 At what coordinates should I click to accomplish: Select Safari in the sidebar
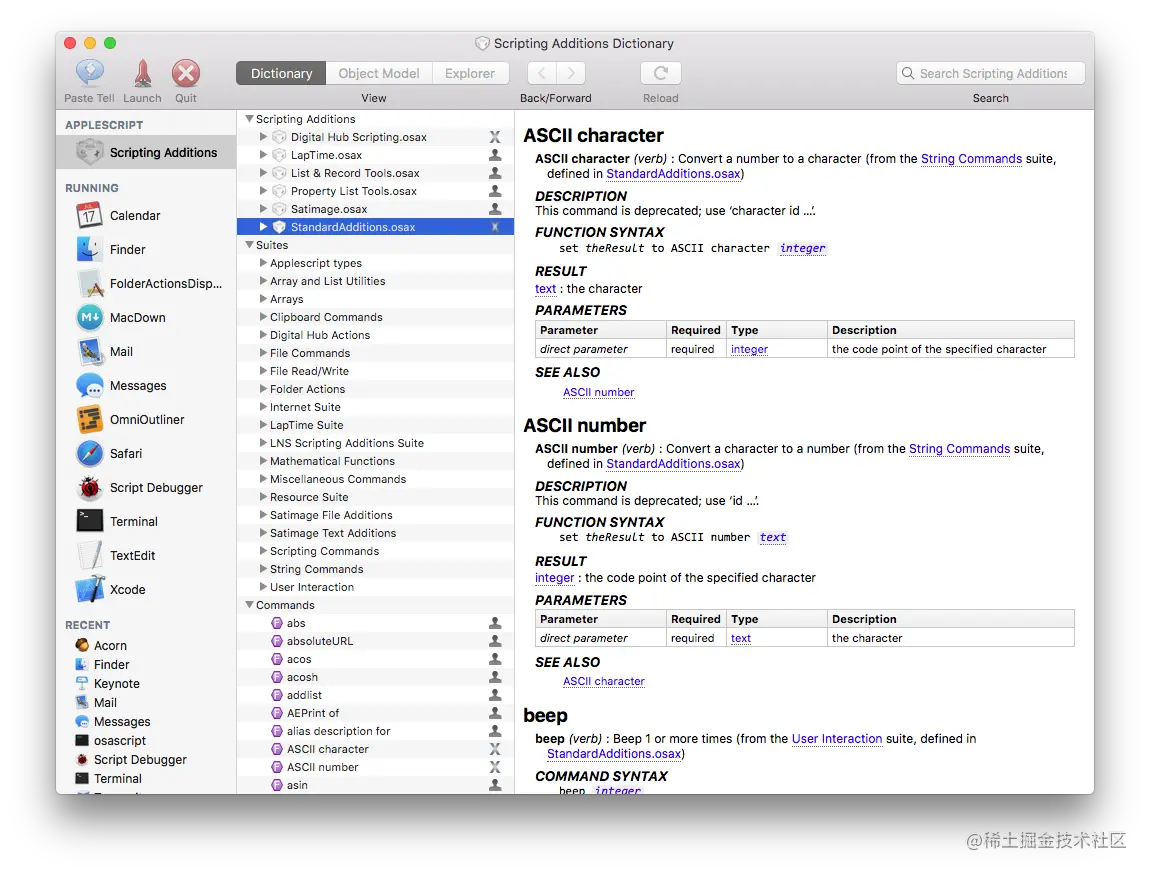(x=146, y=453)
